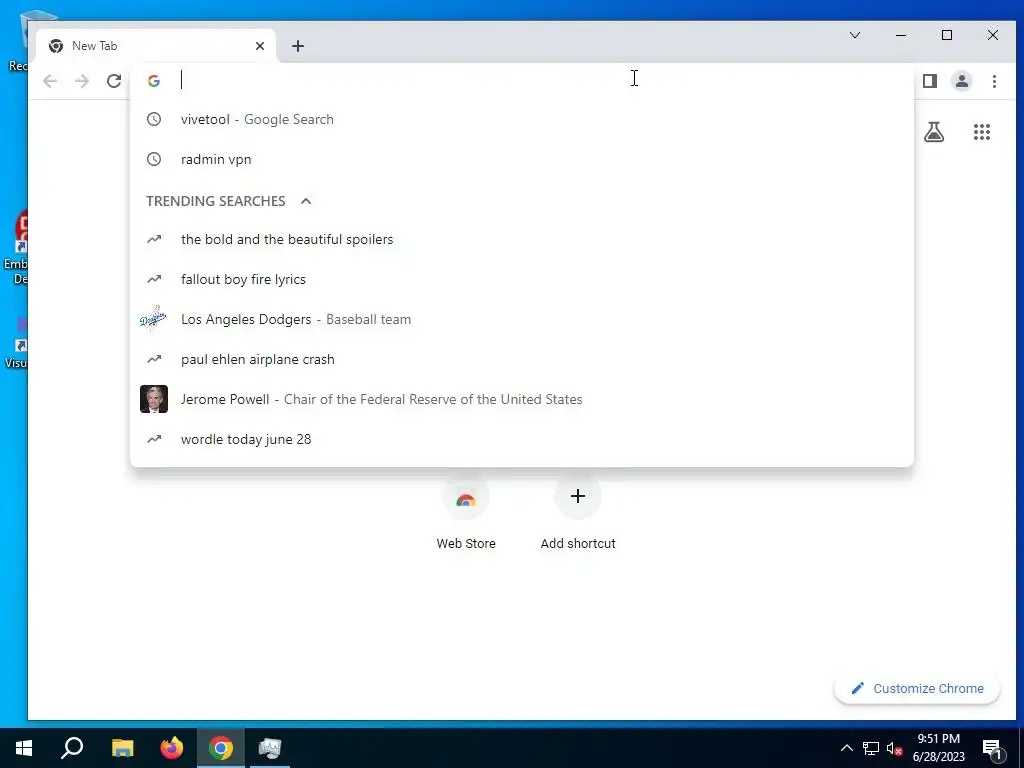Click the Google logo in the address bar

154,81
